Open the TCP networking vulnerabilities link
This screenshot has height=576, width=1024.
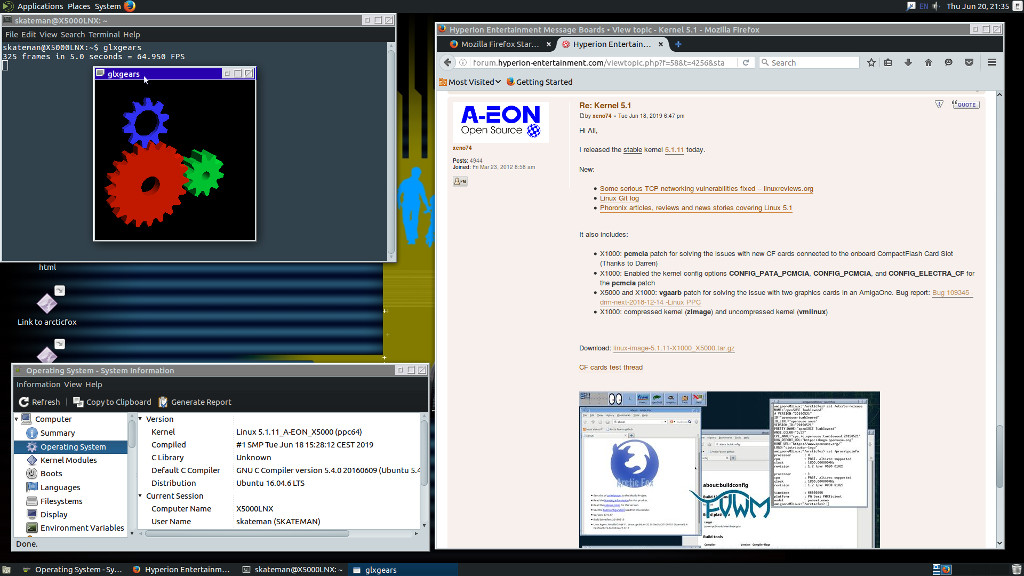[x=707, y=189]
